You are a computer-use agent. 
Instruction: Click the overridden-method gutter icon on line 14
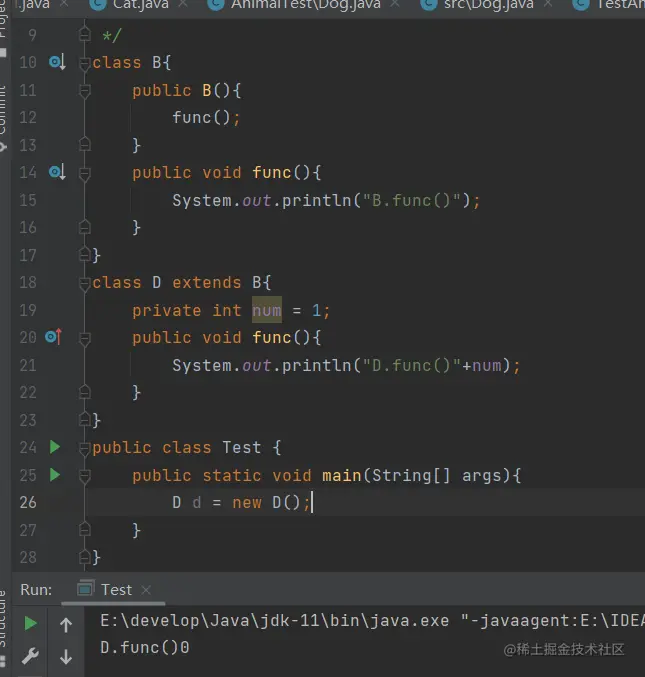point(57,172)
